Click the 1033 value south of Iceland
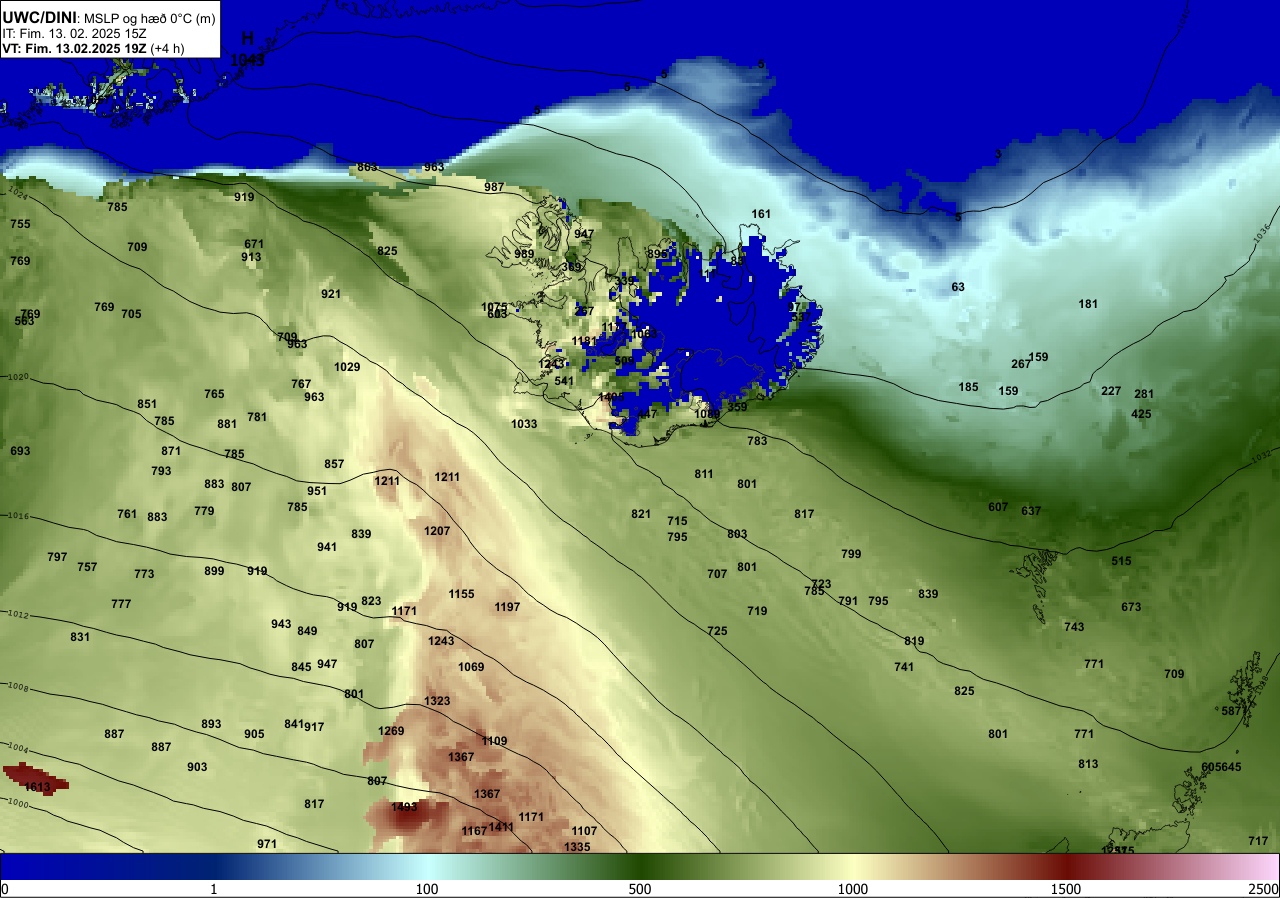Image resolution: width=1280 pixels, height=898 pixels. 524,424
